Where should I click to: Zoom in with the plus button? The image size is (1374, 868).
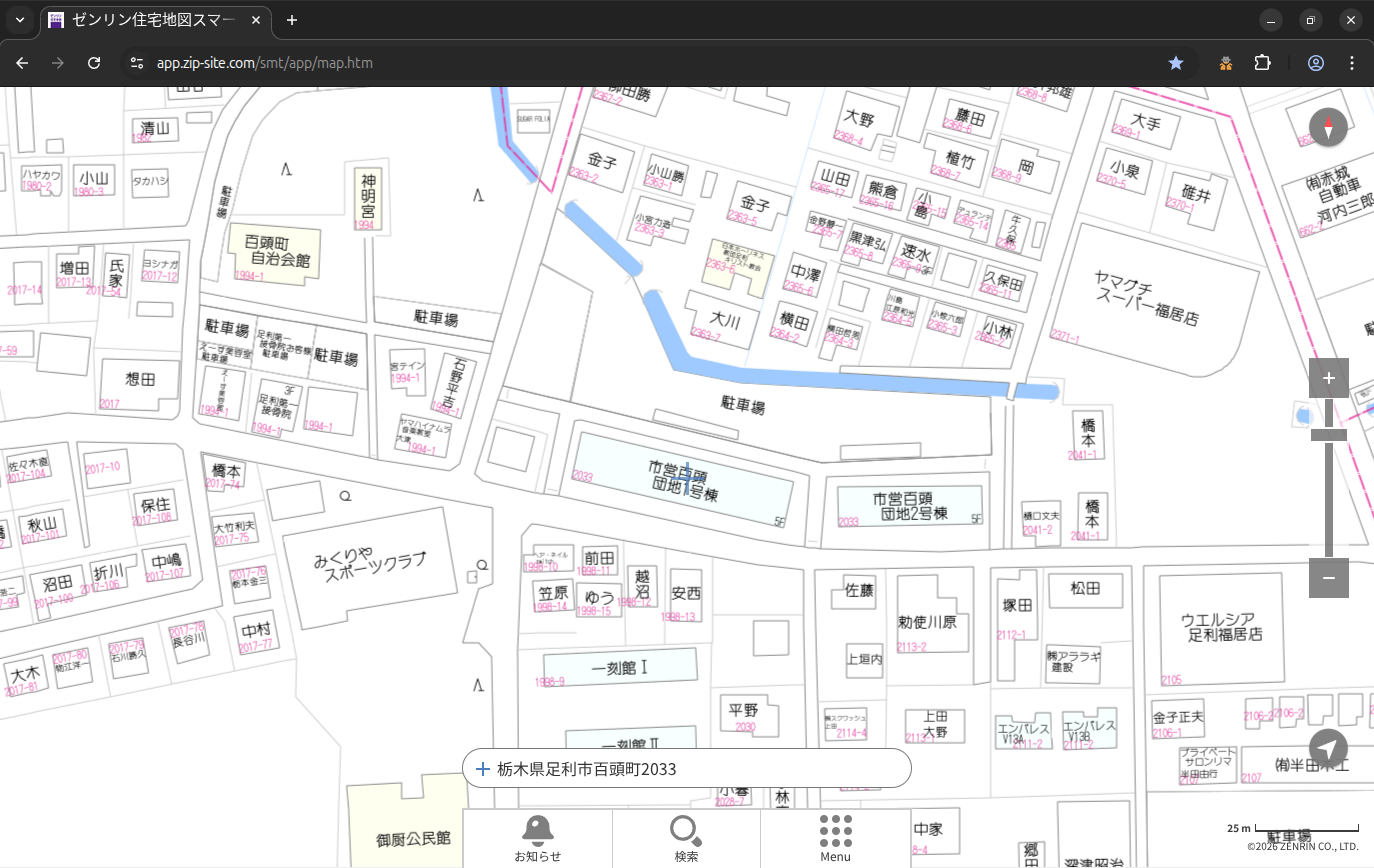(1328, 378)
